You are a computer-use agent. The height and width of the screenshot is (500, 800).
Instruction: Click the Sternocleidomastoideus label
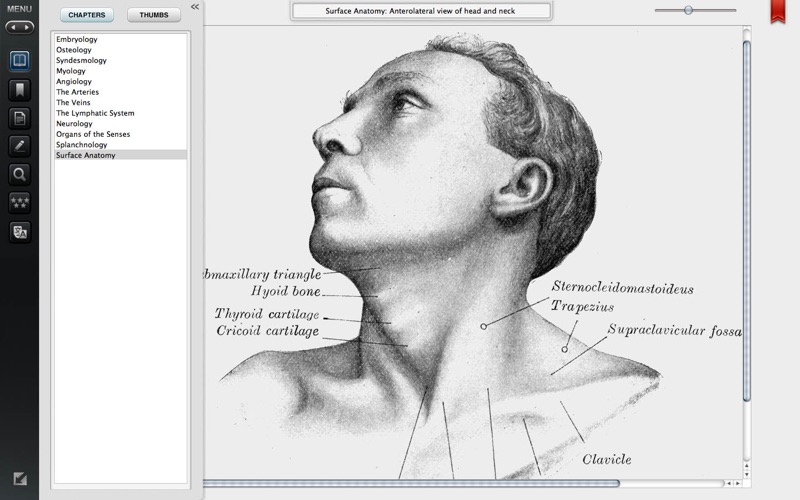click(622, 288)
